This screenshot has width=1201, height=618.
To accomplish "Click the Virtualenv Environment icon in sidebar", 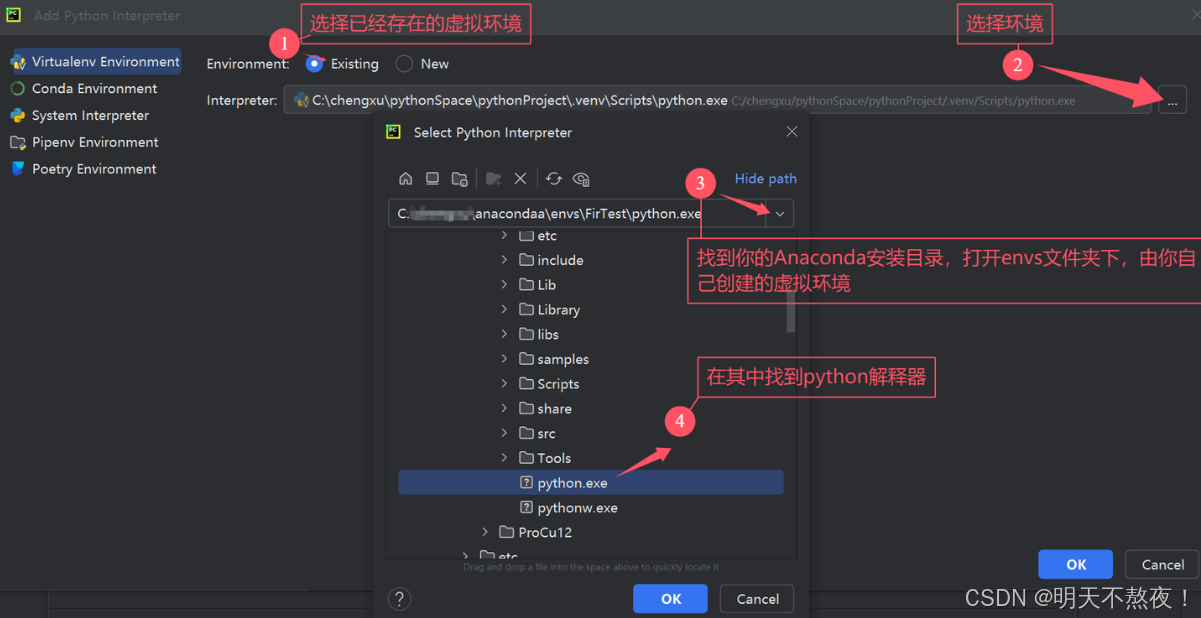I will click(x=18, y=62).
